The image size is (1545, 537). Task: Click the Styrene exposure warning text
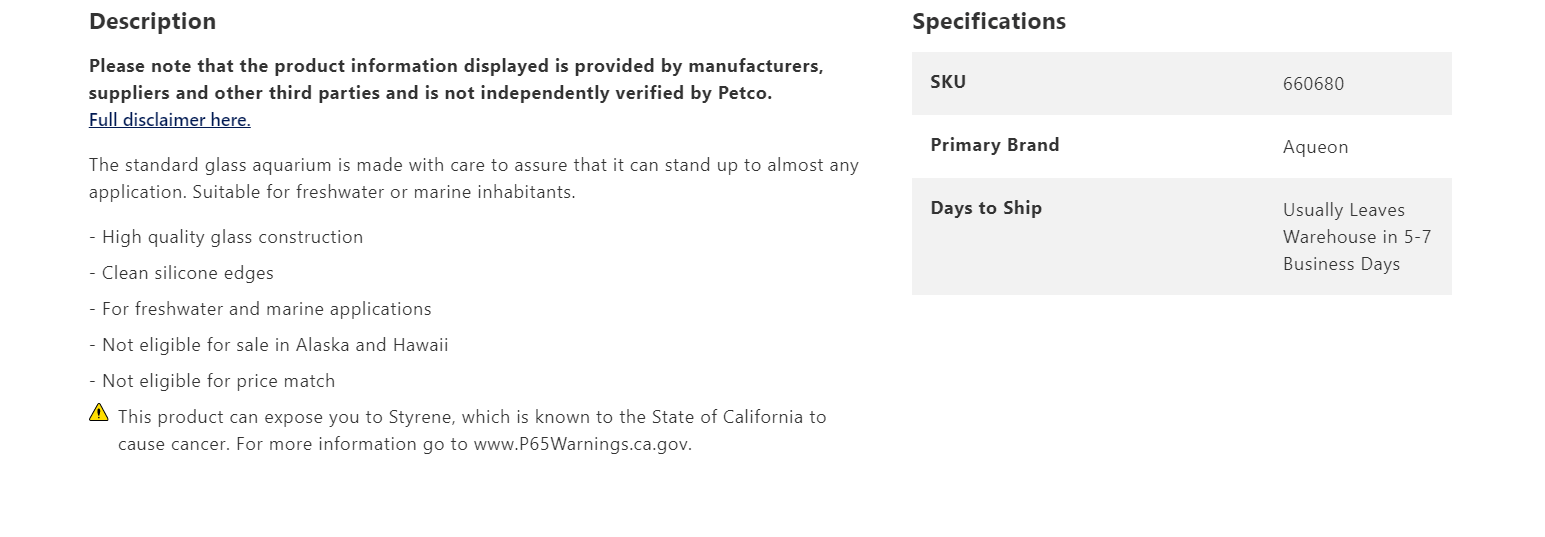(x=472, y=430)
